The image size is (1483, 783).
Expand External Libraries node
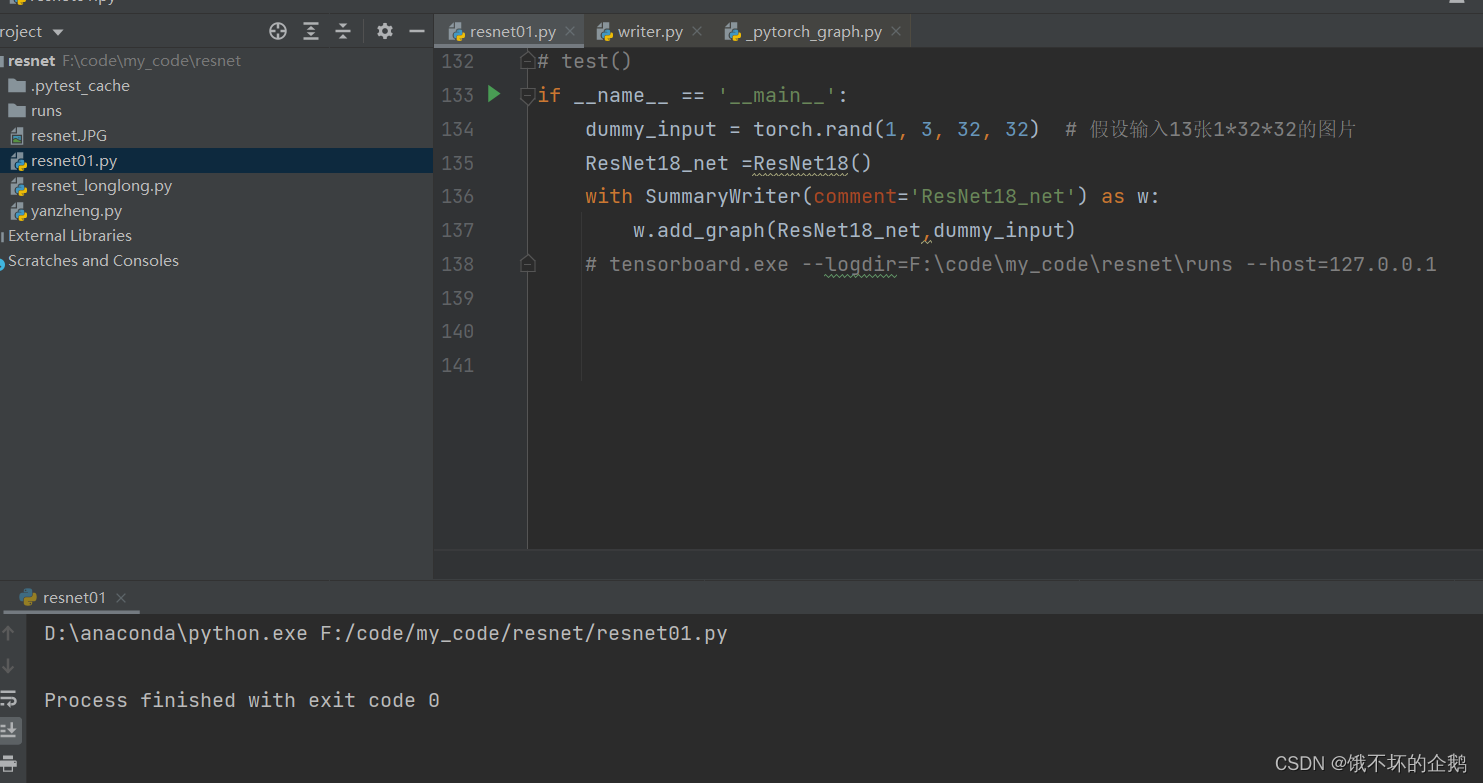click(x=216, y=235)
